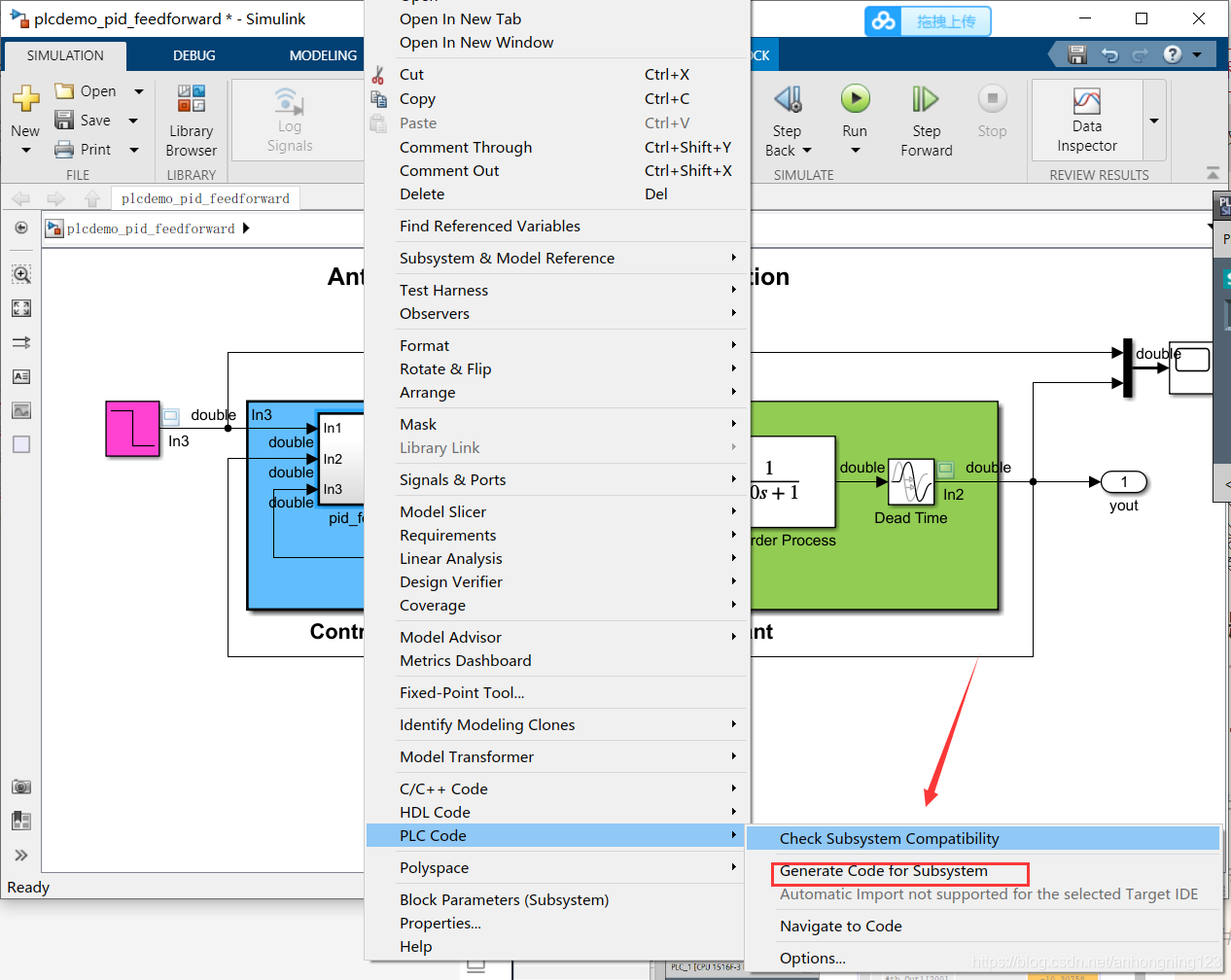Choose Cut from context menu
This screenshot has height=980, width=1231.
(556, 75)
